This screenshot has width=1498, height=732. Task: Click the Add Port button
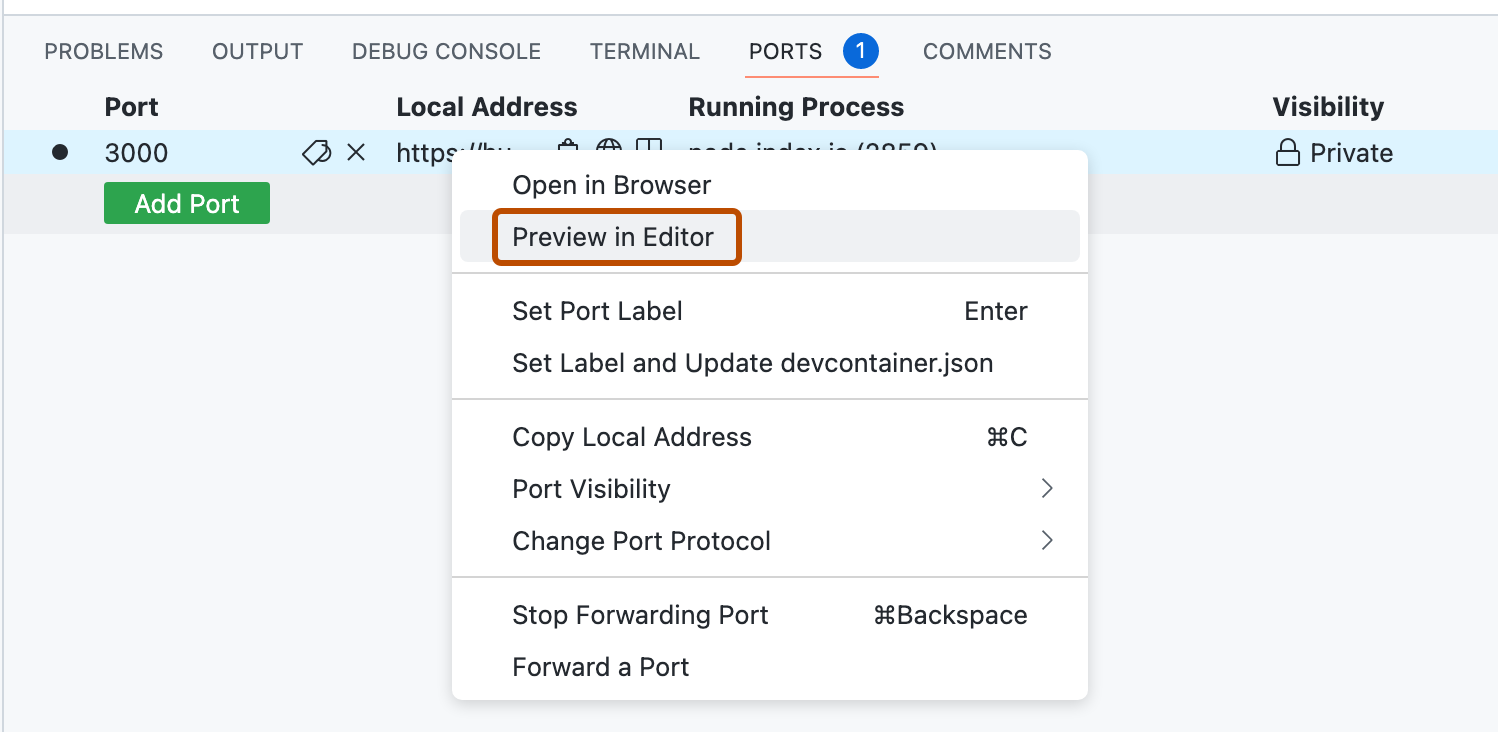click(186, 202)
